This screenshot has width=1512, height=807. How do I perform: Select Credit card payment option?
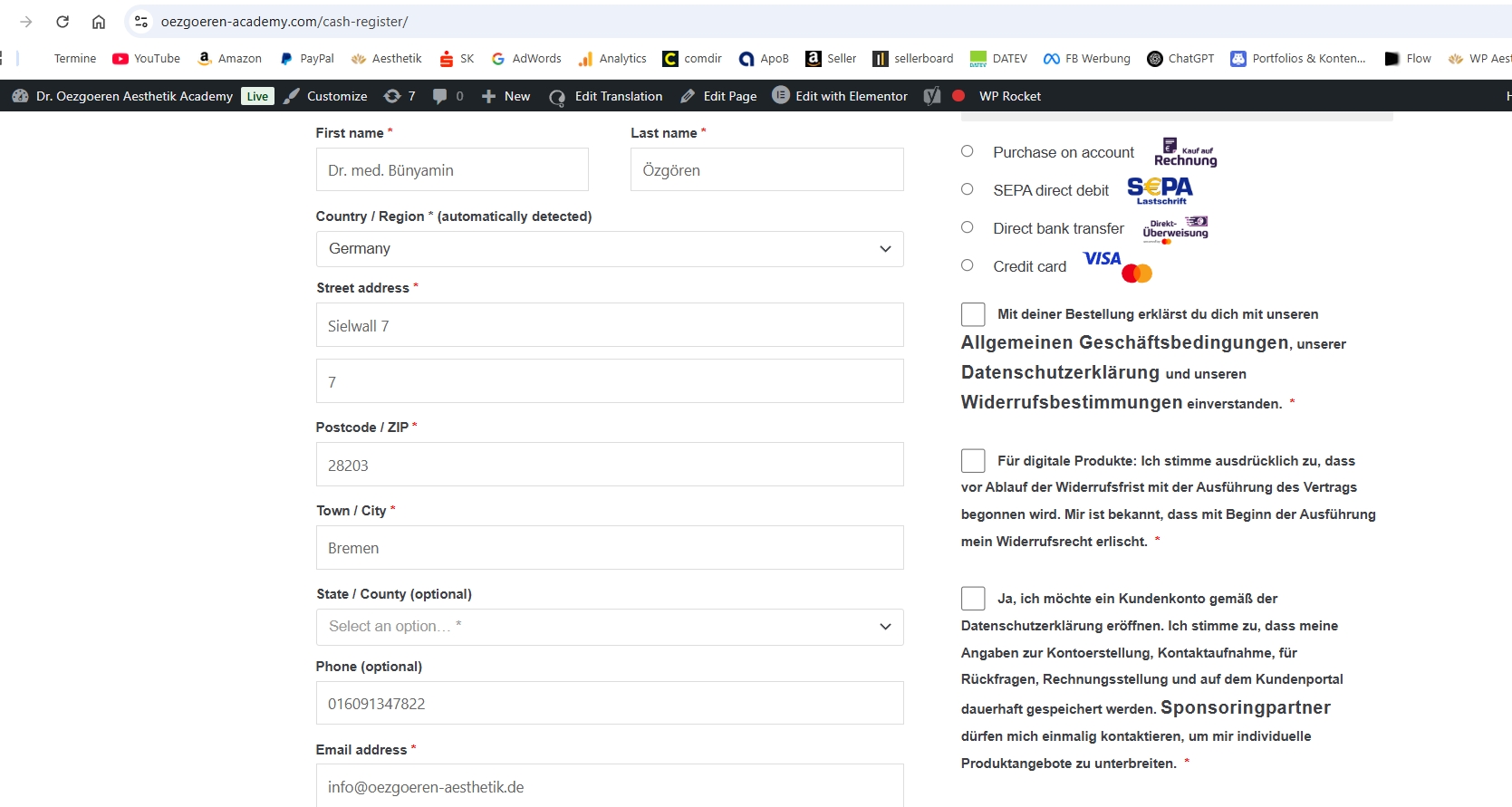968,265
